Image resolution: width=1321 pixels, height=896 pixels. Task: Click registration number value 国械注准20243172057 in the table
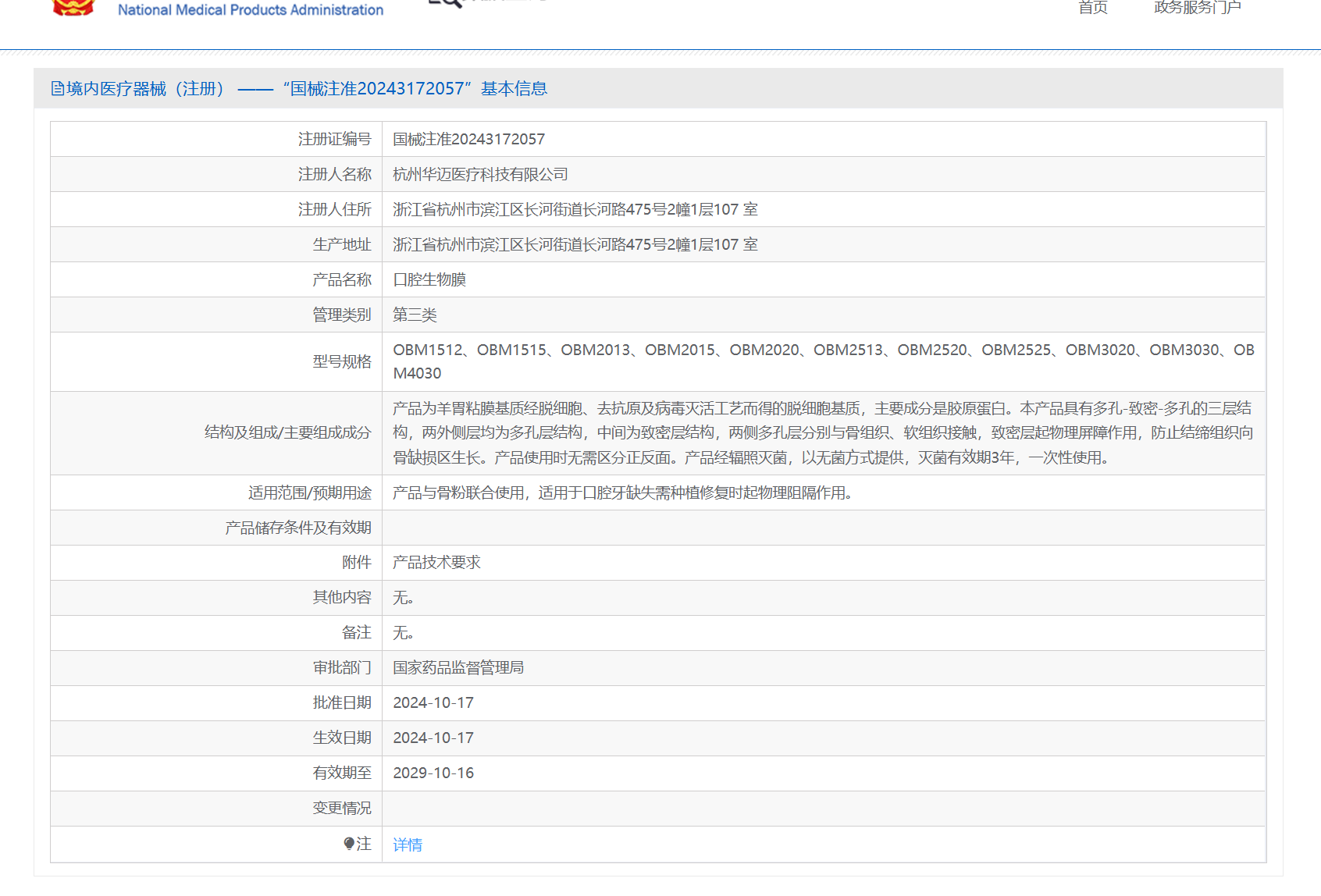tap(468, 140)
